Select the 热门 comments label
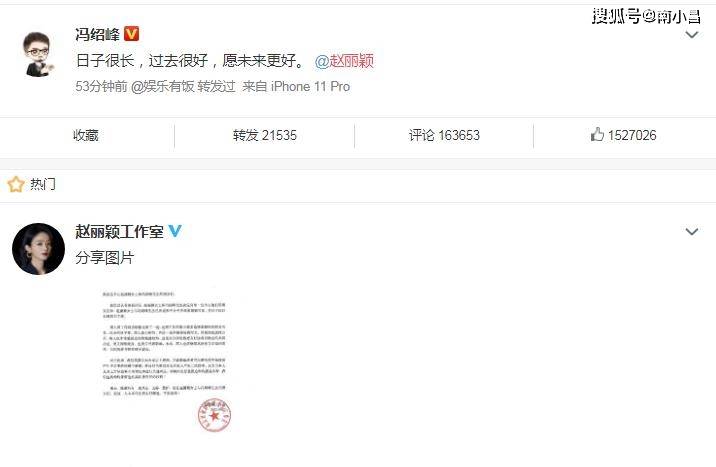Screen dimensions: 716x467 pos(43,184)
